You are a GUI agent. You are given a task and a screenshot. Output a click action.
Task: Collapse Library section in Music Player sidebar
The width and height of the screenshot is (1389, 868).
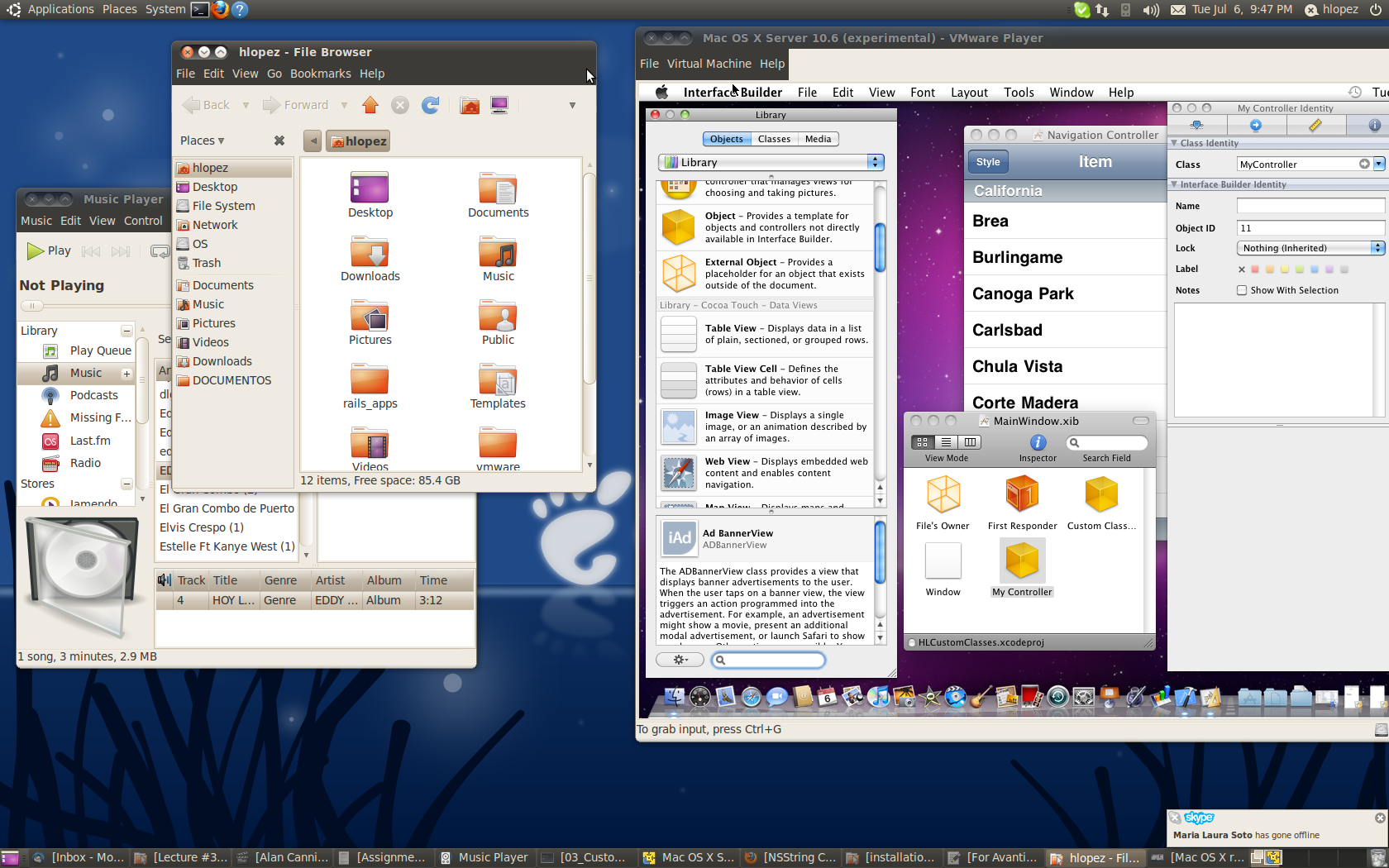click(x=126, y=331)
